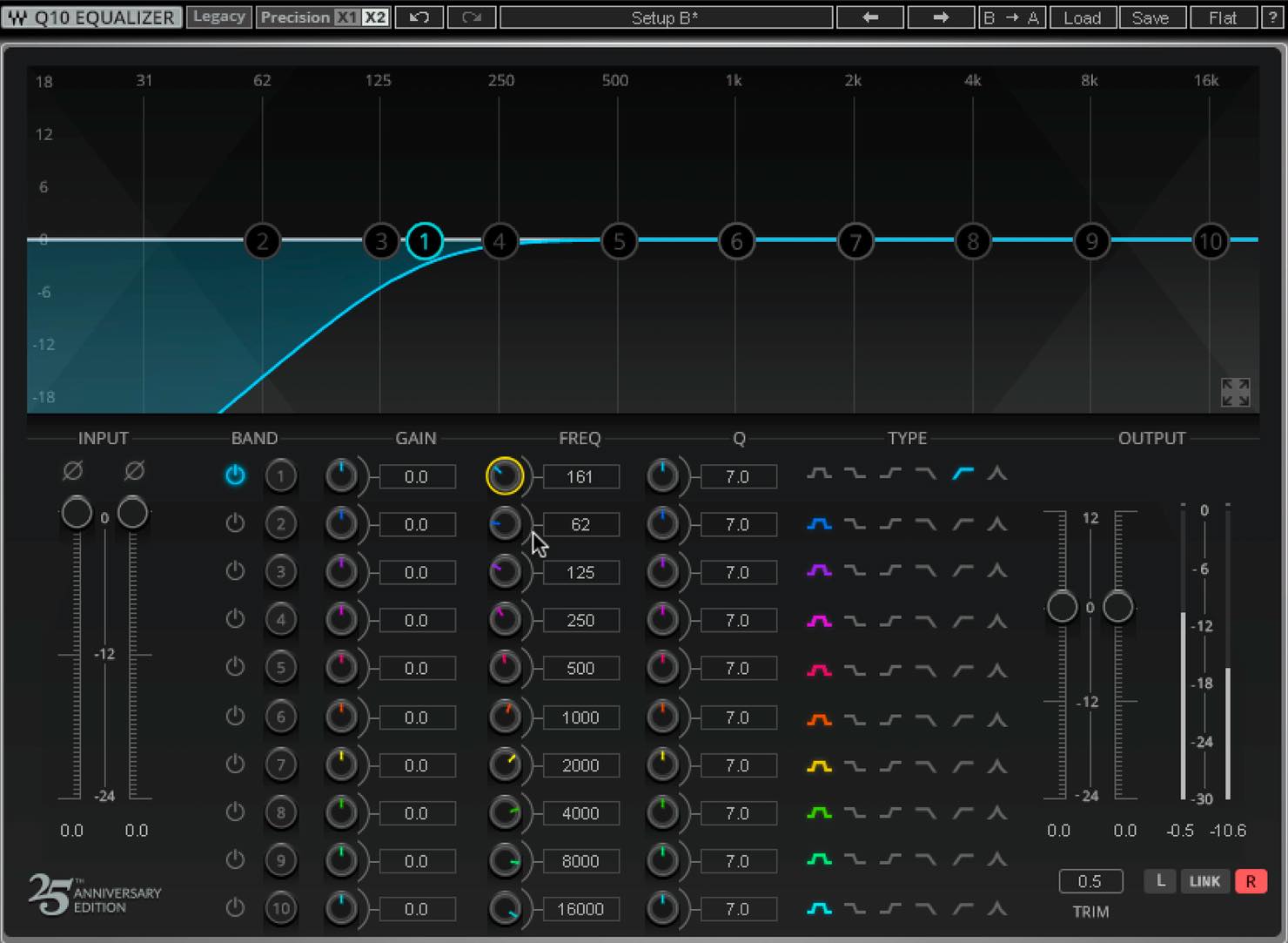Select low-pass type for band 5

point(926,670)
